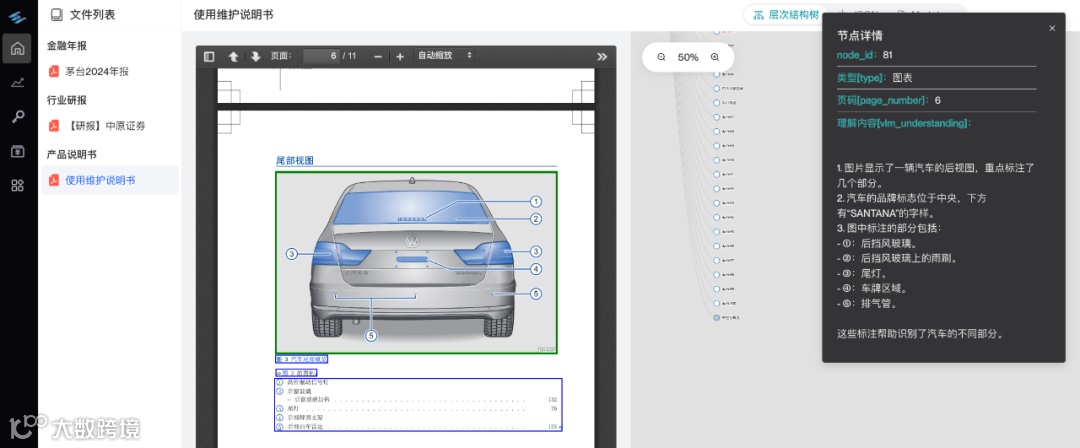Viewport: 1080px width, 448px height.
Task: Click the 使用维护说明书 document title header
Action: pyautogui.click(x=233, y=14)
